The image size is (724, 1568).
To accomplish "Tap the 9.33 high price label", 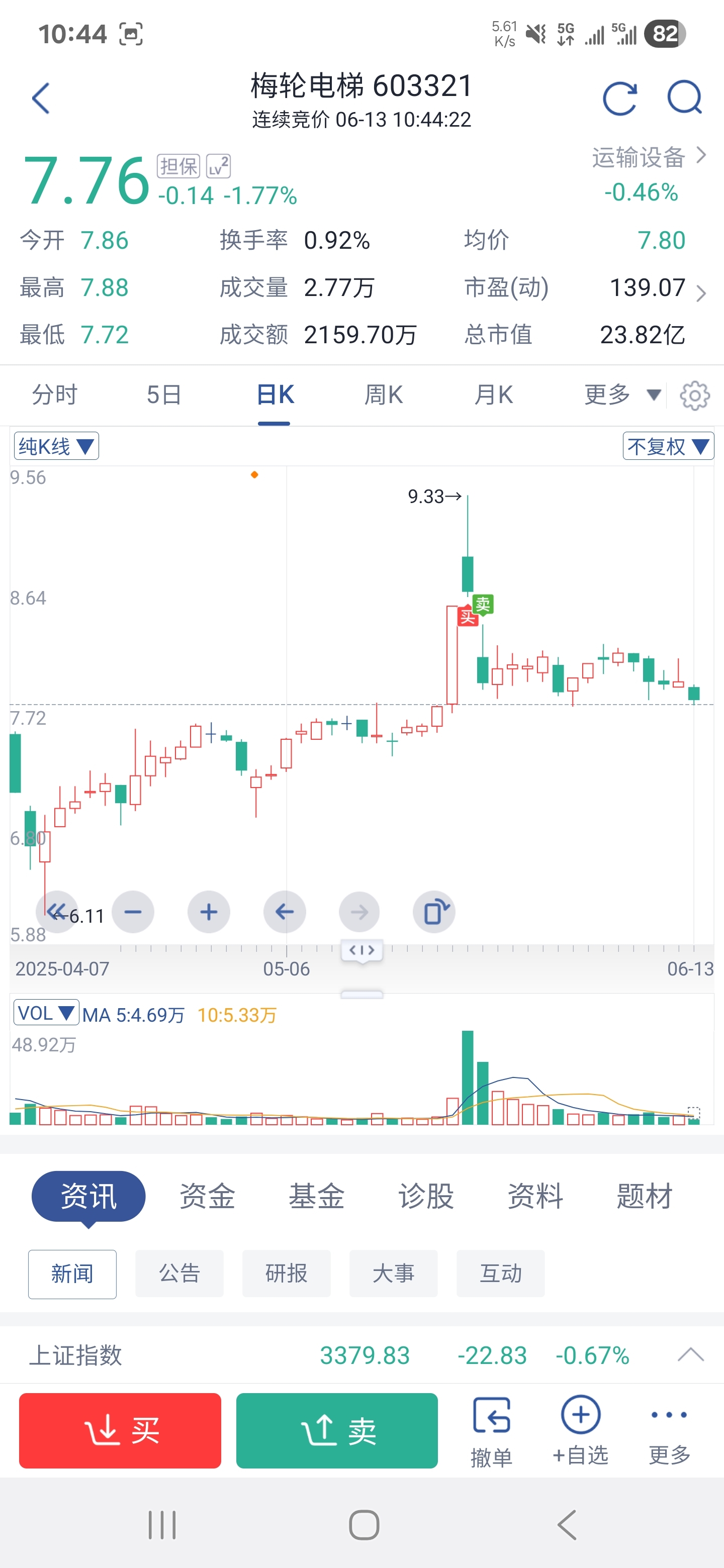I will point(435,496).
